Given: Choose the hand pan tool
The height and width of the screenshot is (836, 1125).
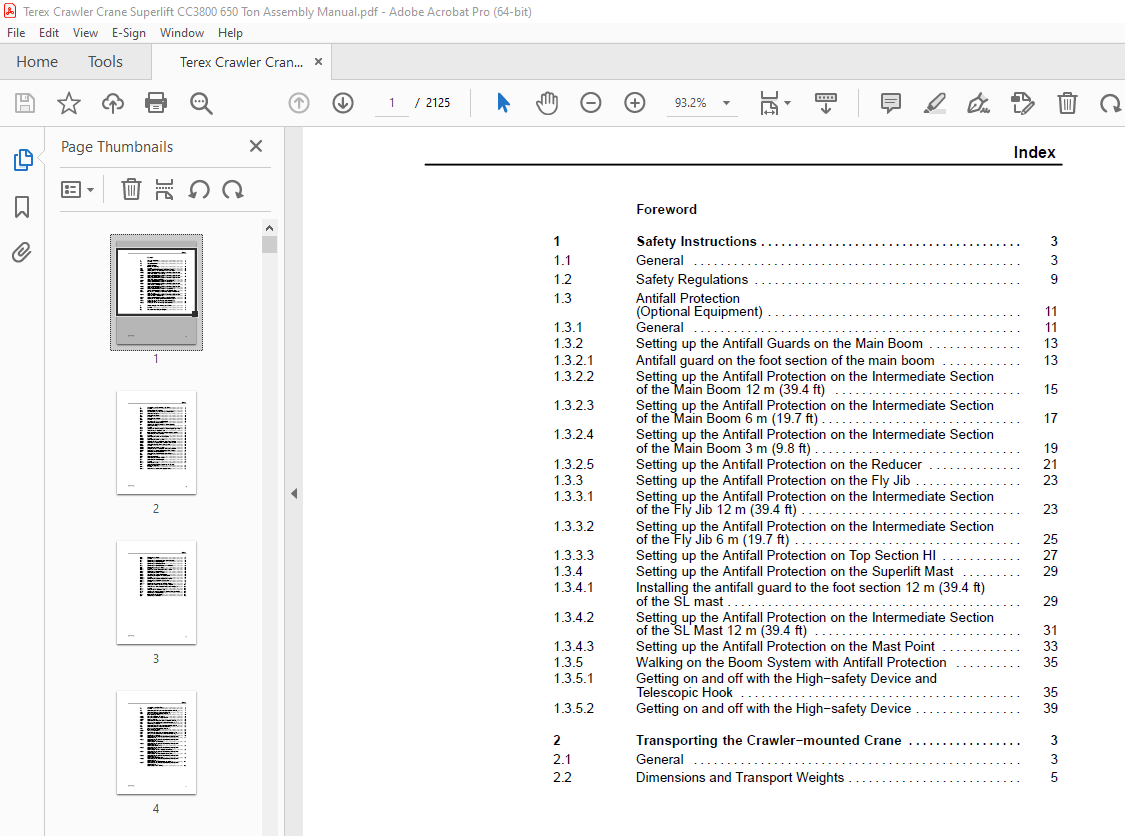Looking at the screenshot, I should pos(547,103).
